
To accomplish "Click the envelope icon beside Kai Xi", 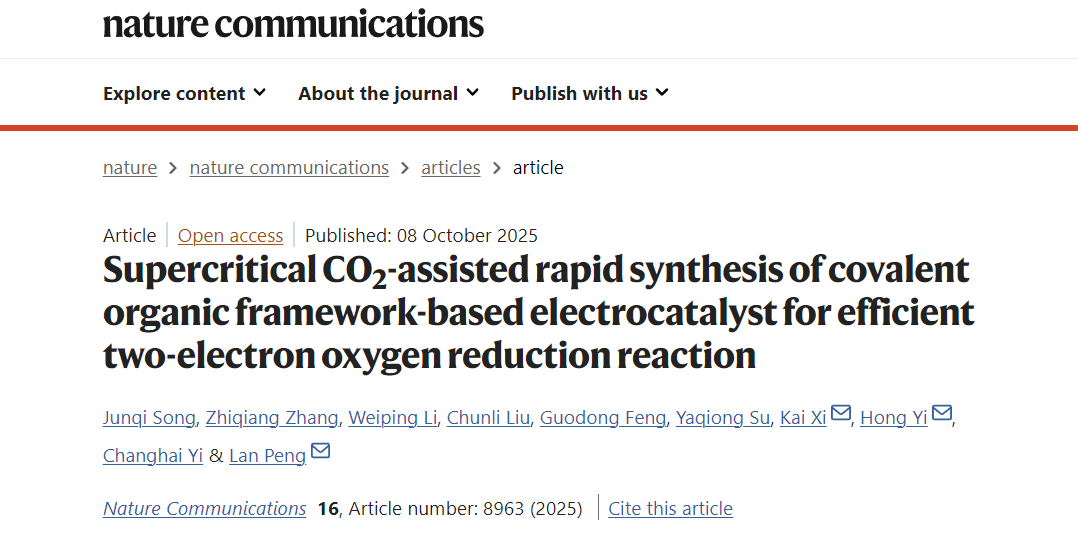I will click(x=841, y=414).
